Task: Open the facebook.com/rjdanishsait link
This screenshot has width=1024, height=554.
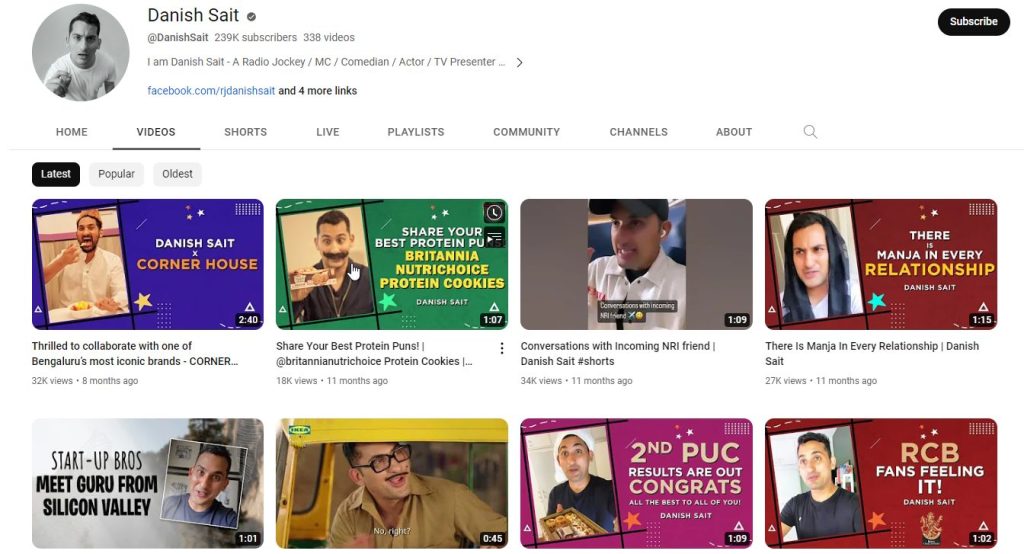Action: pyautogui.click(x=211, y=91)
